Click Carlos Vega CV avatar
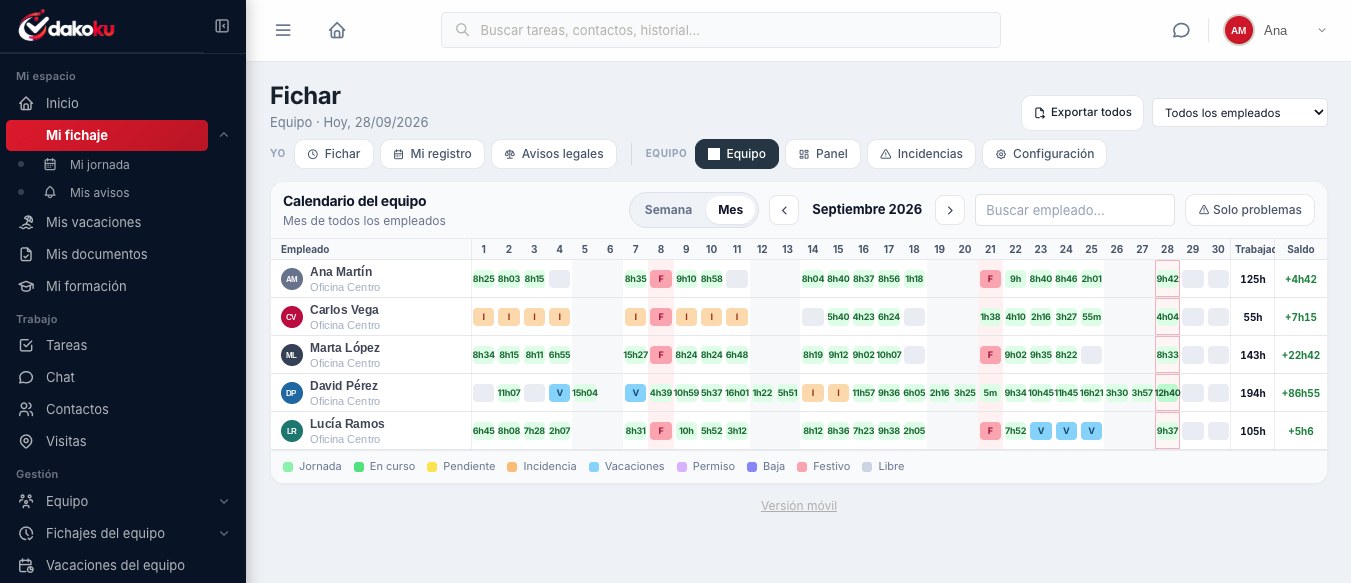The width and height of the screenshot is (1351, 583). (292, 317)
